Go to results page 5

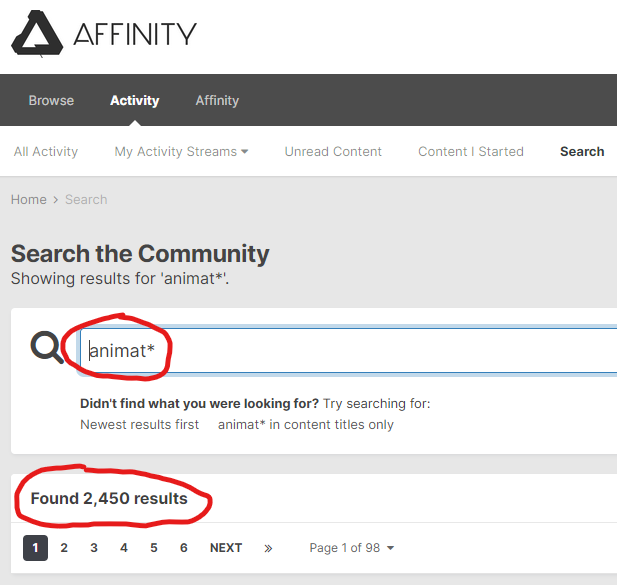click(x=153, y=548)
